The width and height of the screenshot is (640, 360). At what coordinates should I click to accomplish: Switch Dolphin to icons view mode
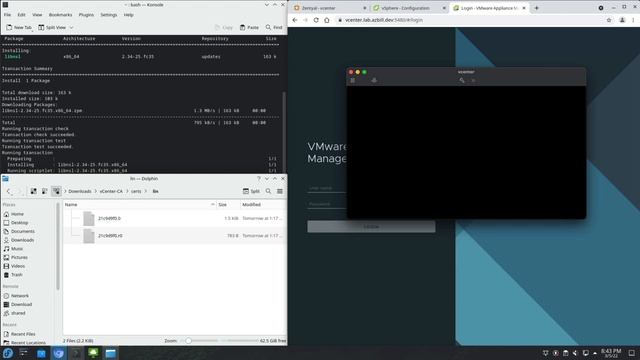point(33,191)
